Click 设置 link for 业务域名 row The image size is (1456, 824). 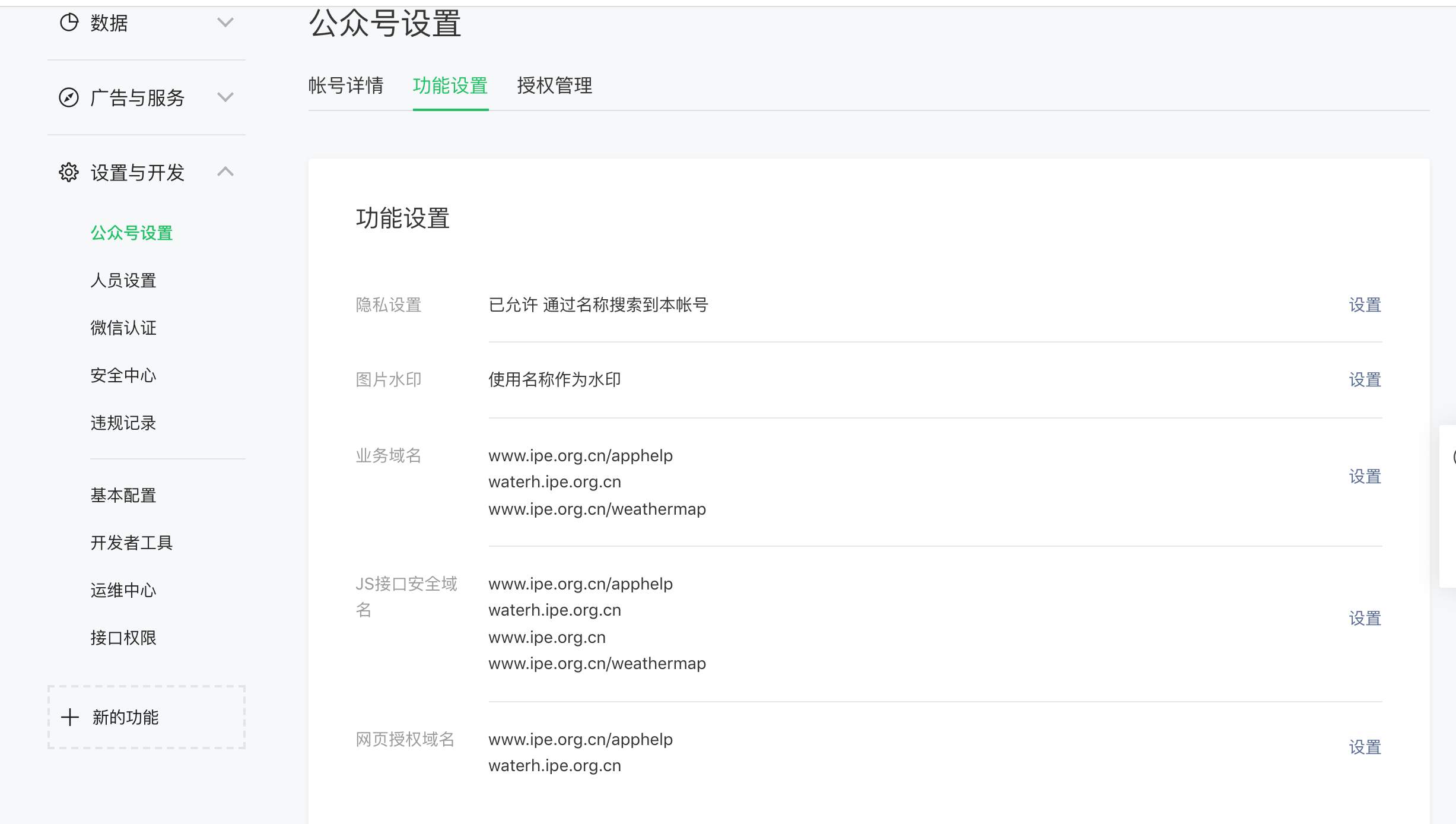(x=1365, y=477)
